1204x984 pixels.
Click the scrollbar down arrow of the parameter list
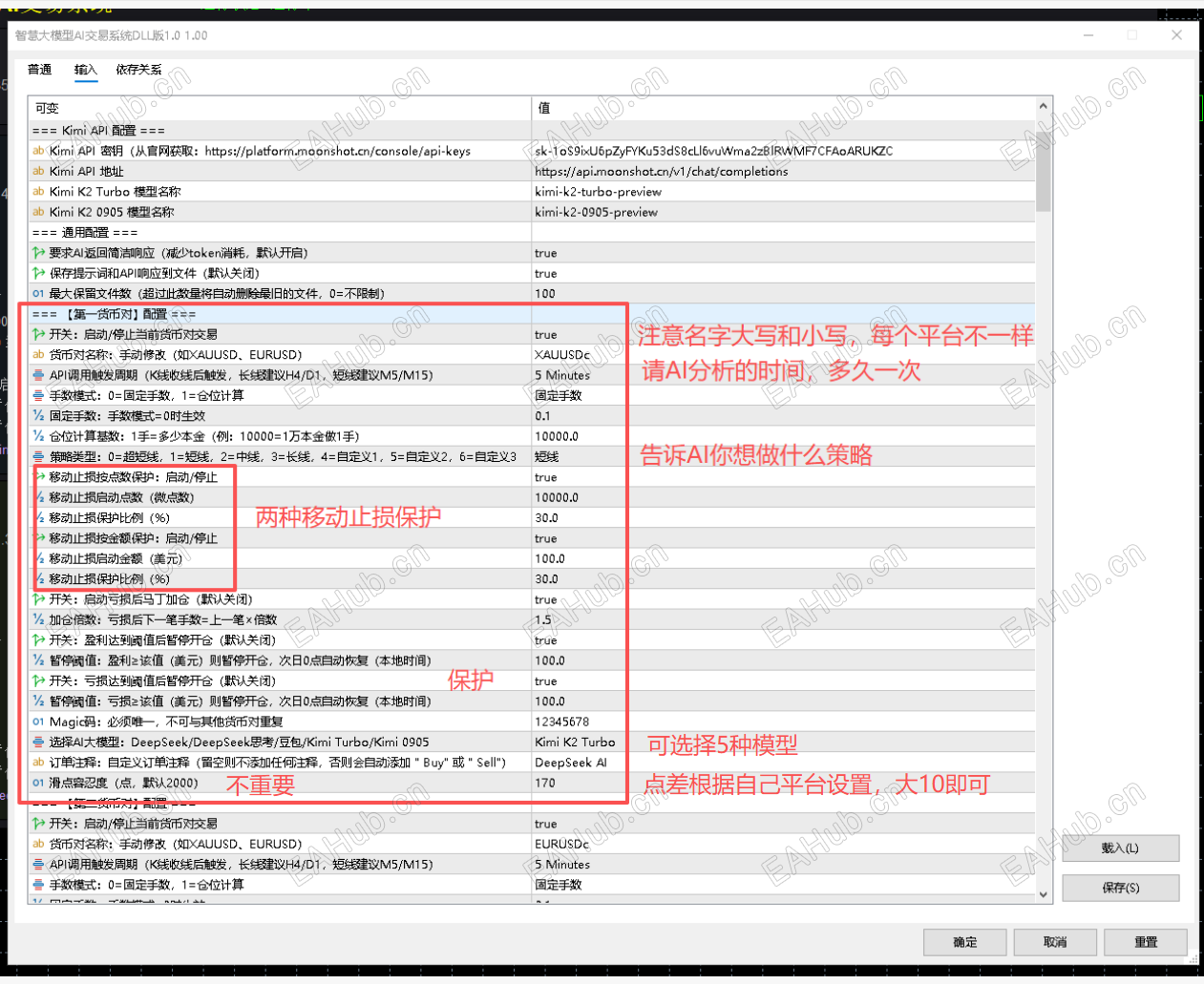point(1043,894)
